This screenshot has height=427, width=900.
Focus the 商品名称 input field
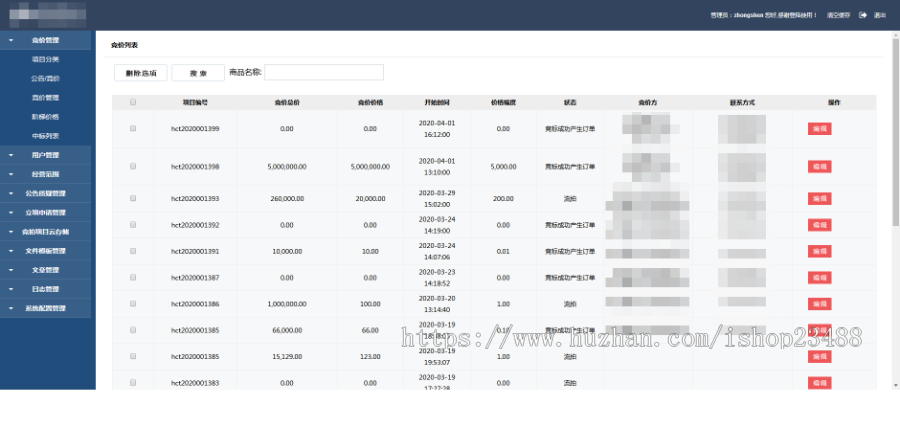[324, 72]
